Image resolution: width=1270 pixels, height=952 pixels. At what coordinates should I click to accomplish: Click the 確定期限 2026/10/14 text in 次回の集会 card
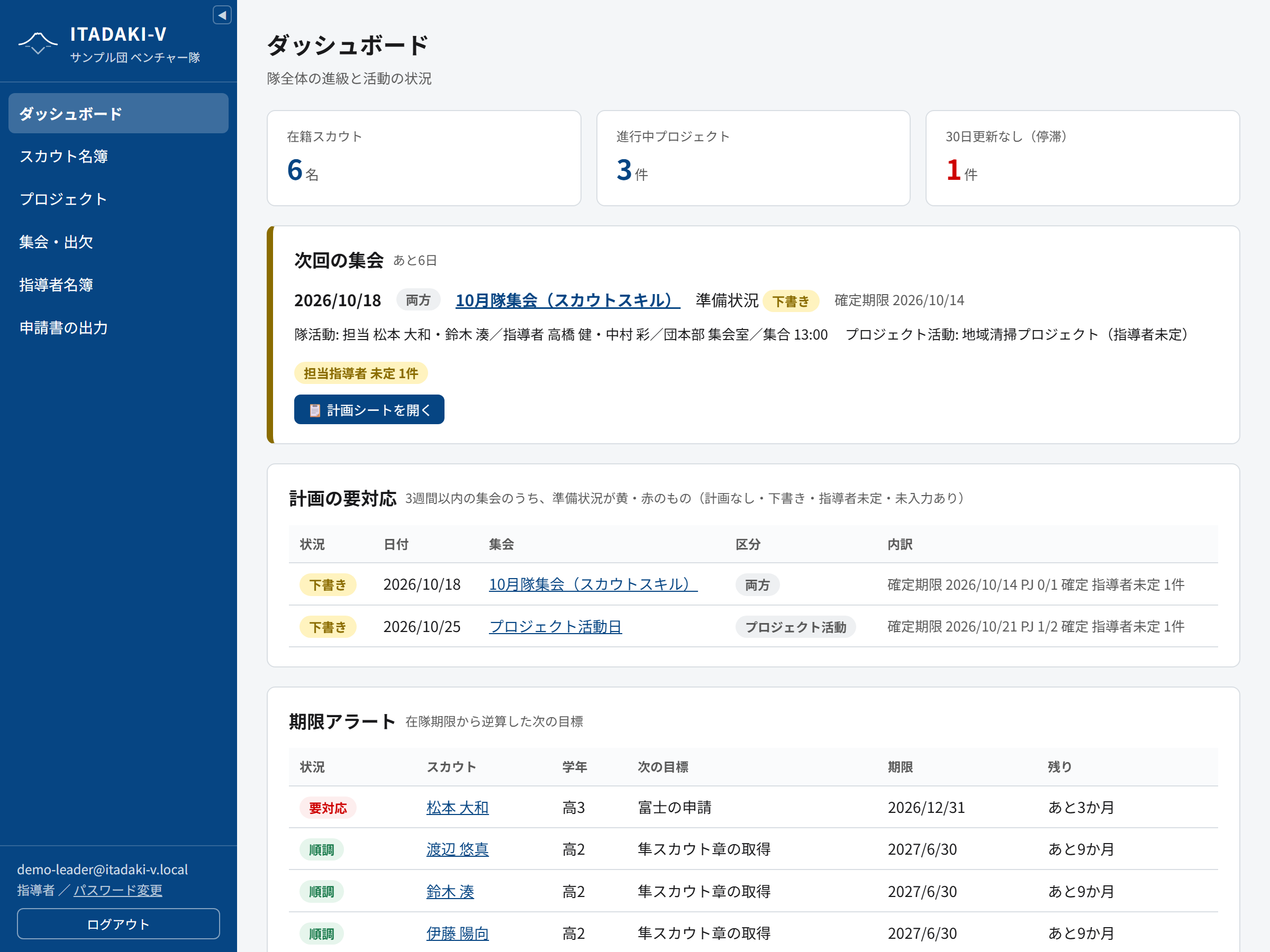coord(899,300)
